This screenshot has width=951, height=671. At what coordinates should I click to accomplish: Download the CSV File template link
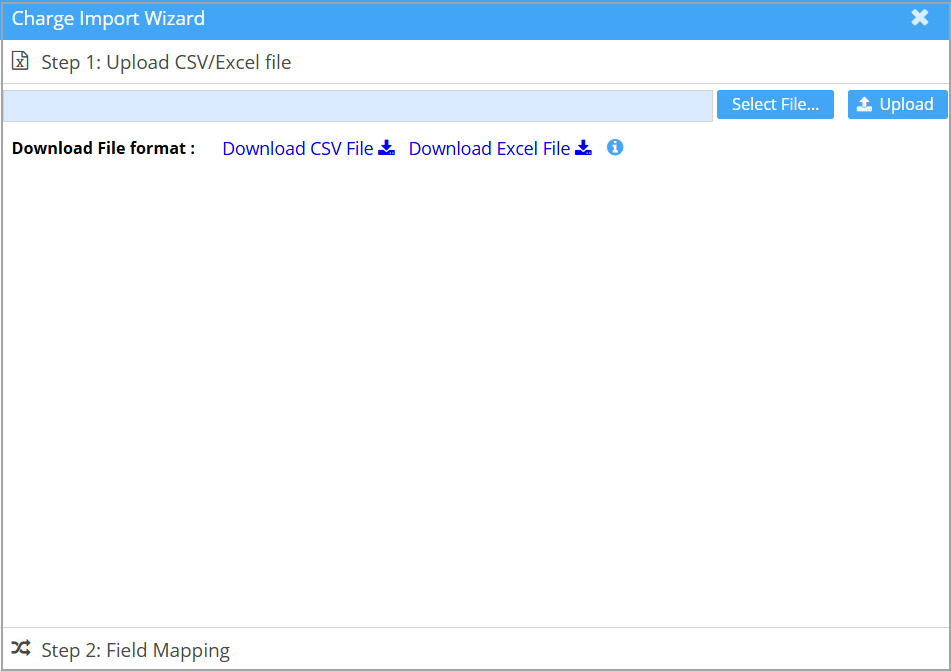click(x=298, y=149)
